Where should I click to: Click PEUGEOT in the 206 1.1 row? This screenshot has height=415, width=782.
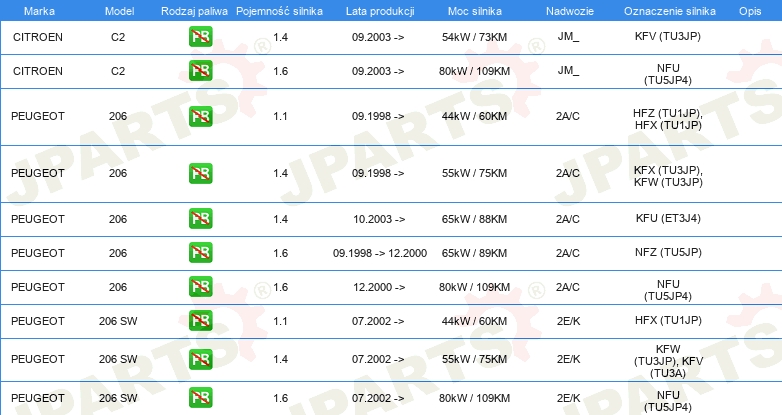(x=38, y=116)
